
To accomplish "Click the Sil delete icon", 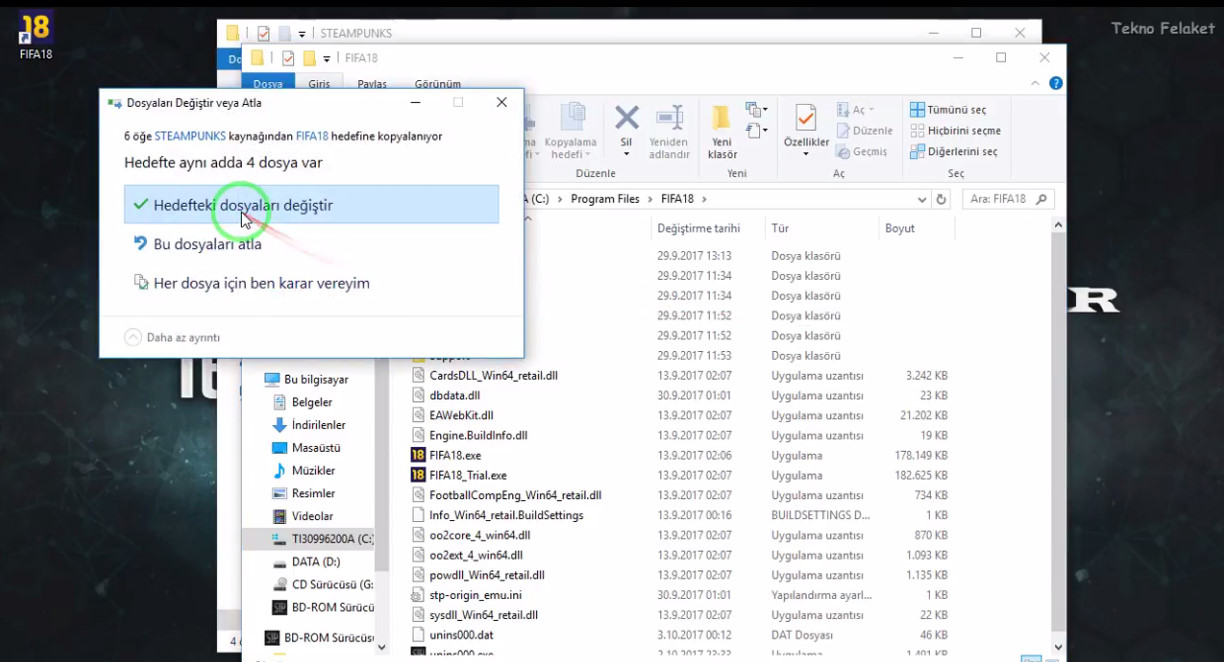I will [626, 117].
